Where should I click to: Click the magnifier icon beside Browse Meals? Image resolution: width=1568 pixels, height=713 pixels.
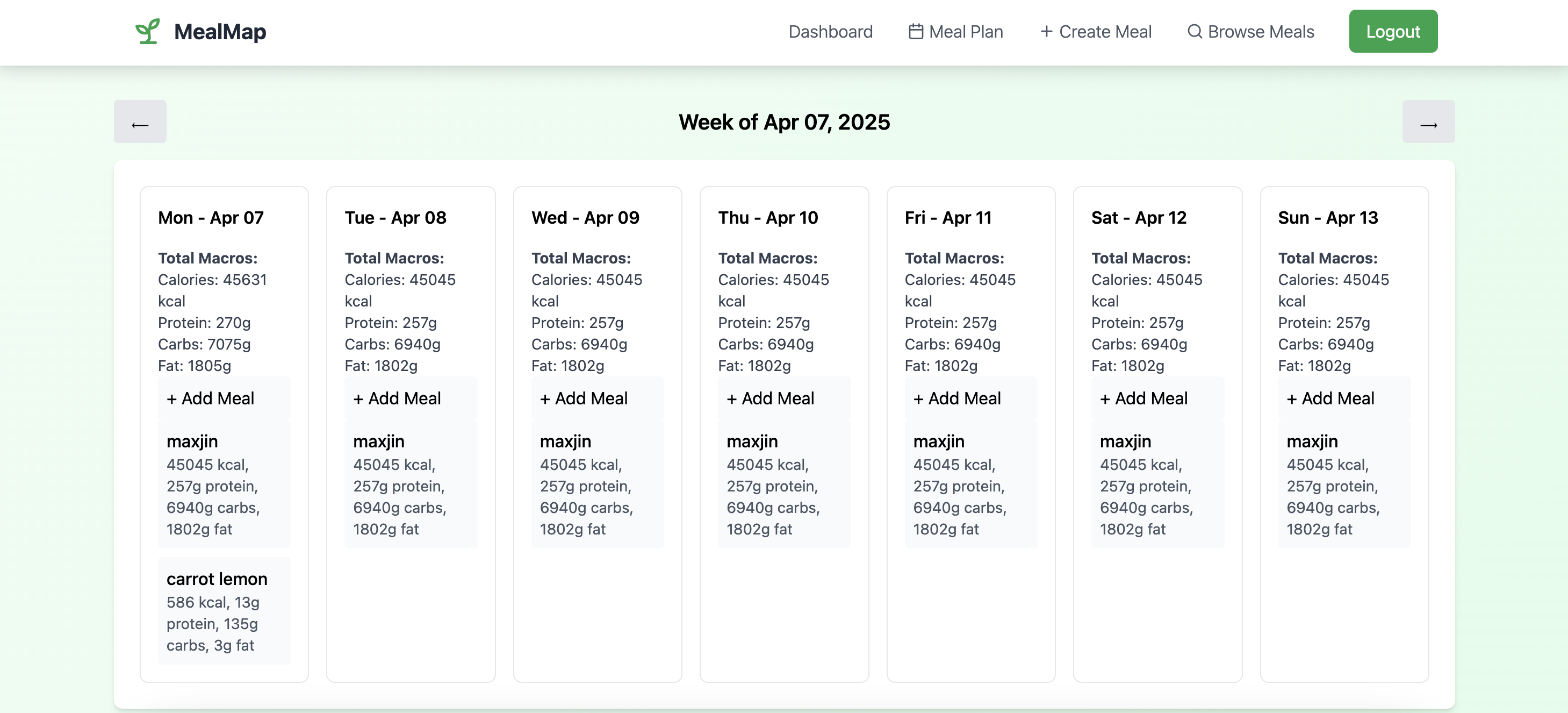(x=1194, y=31)
